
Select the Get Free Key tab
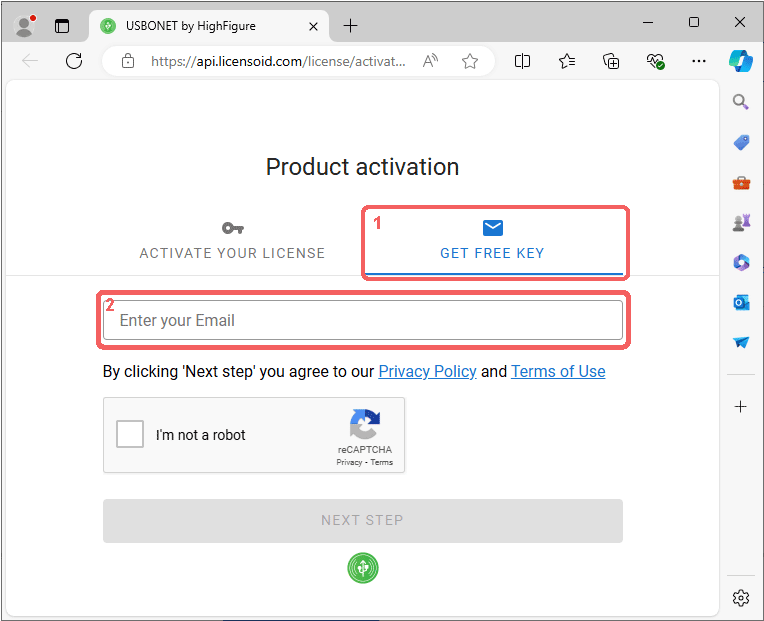click(x=493, y=241)
